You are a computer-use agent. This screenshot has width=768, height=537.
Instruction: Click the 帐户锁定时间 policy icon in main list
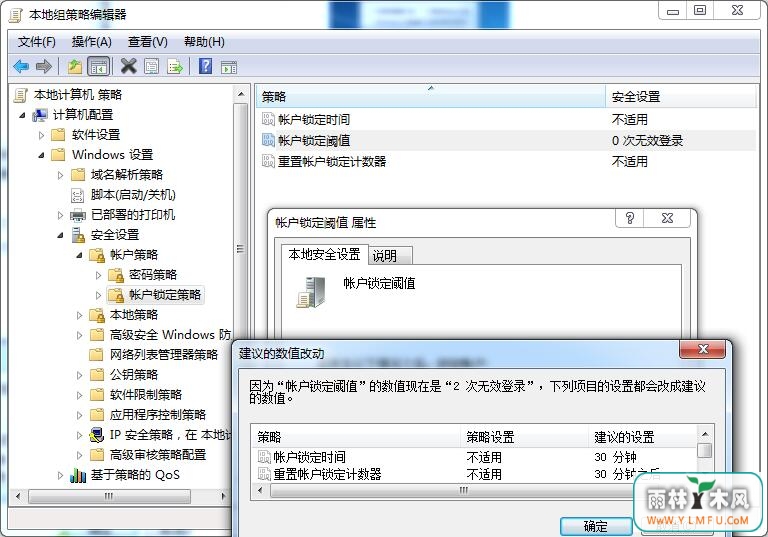click(x=268, y=119)
